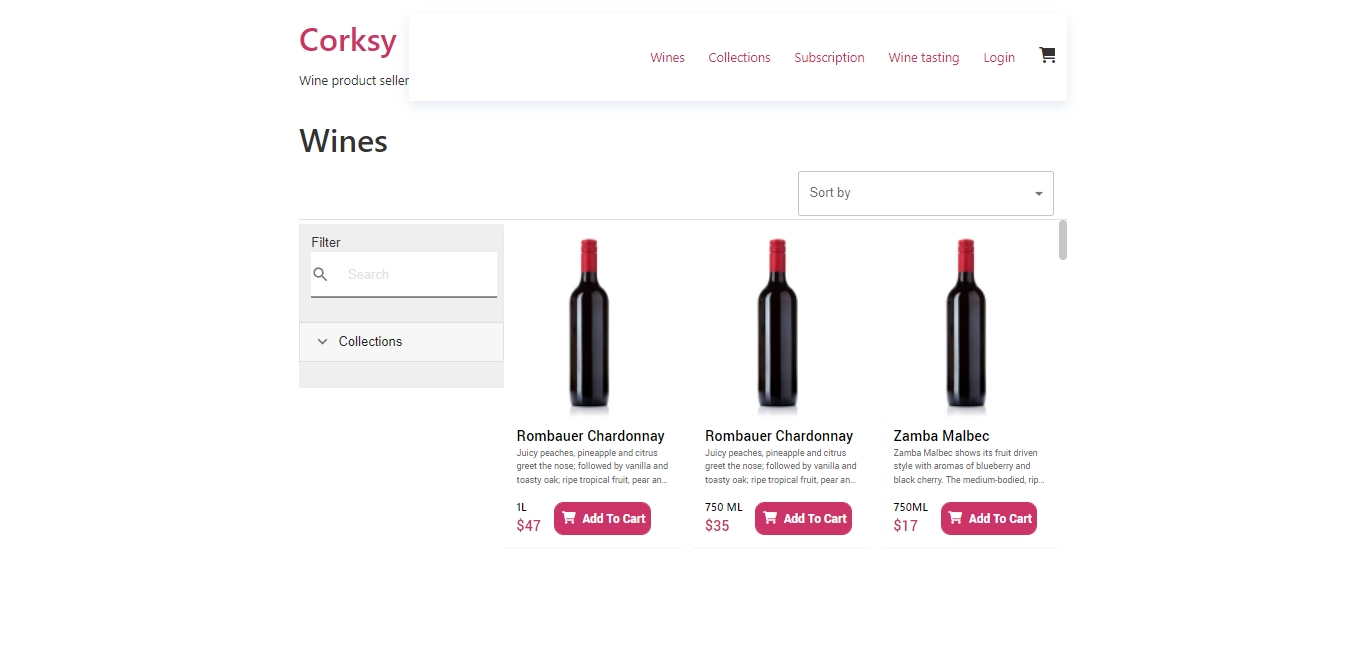
Task: Select the Zamba Malbec bottle image
Action: (965, 326)
